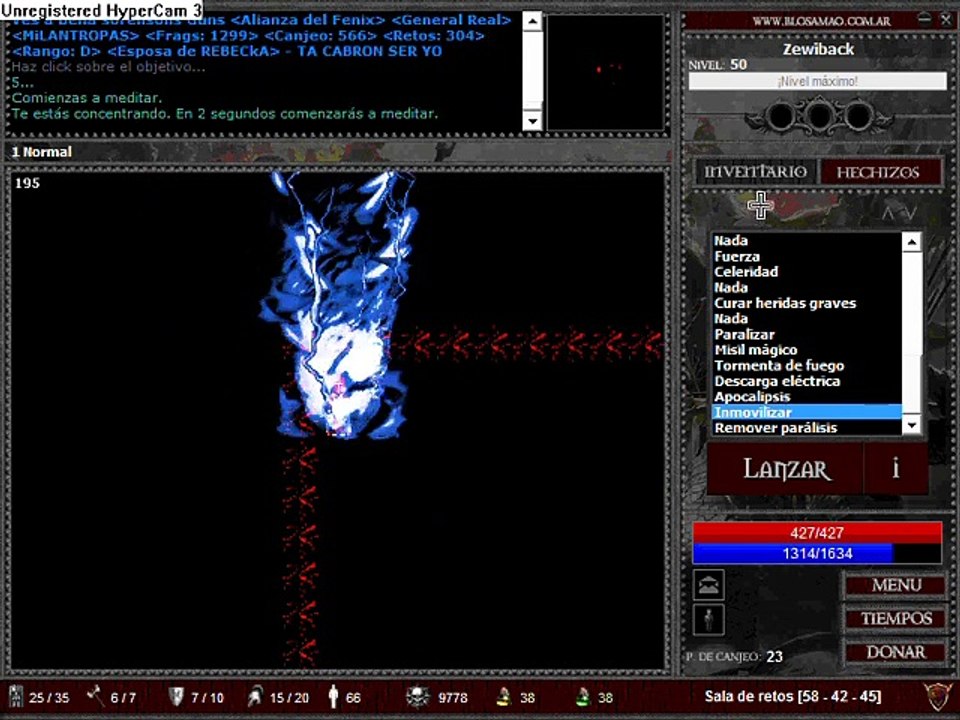This screenshot has height=720, width=960.
Task: Click the tower icon showing 25 / 35
Action: [16, 697]
